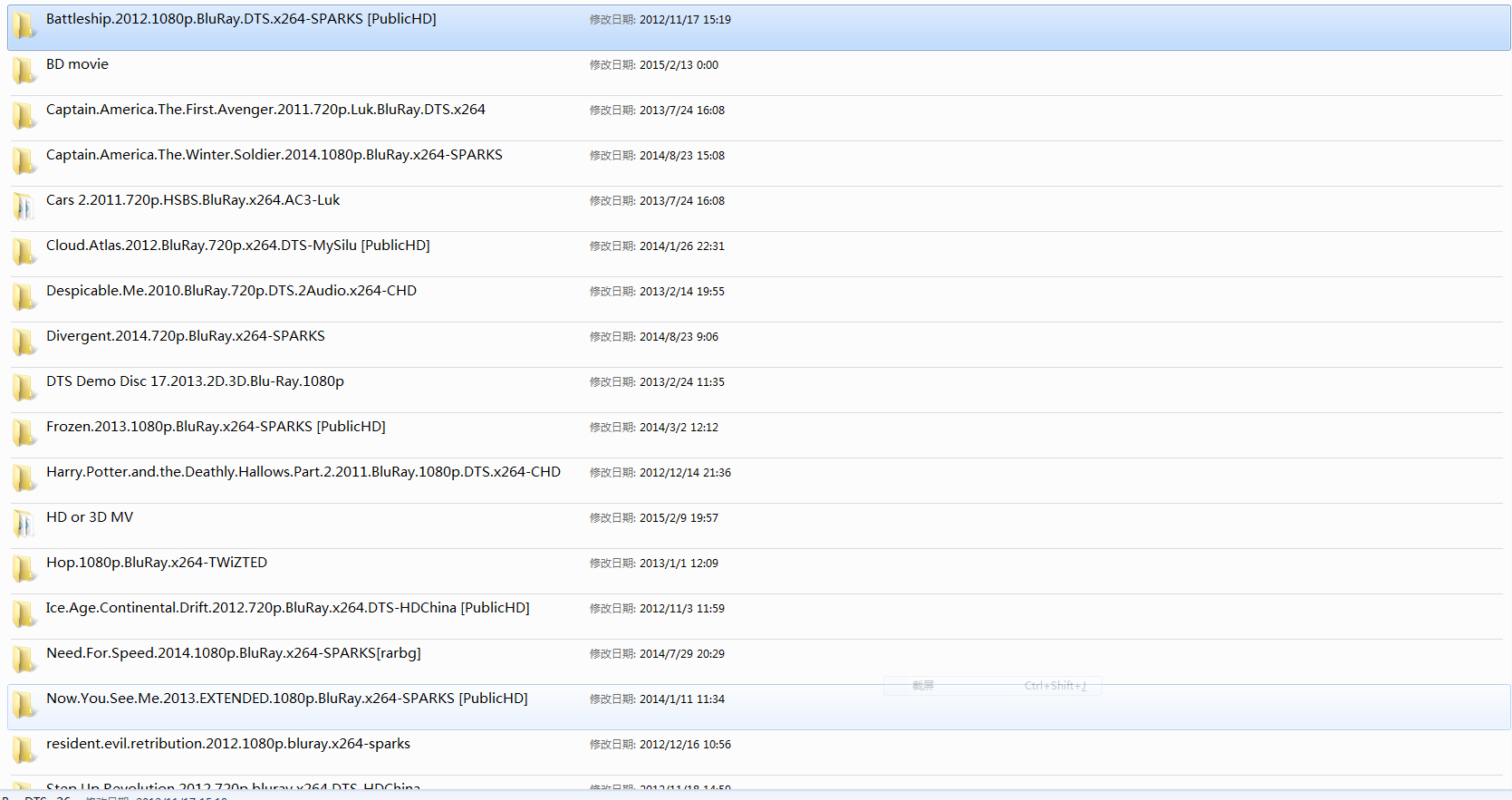Click the name 'Divergent.2014.720p.BluRay.x264-SPARKS'
This screenshot has height=800, width=1512.
pyautogui.click(x=186, y=336)
